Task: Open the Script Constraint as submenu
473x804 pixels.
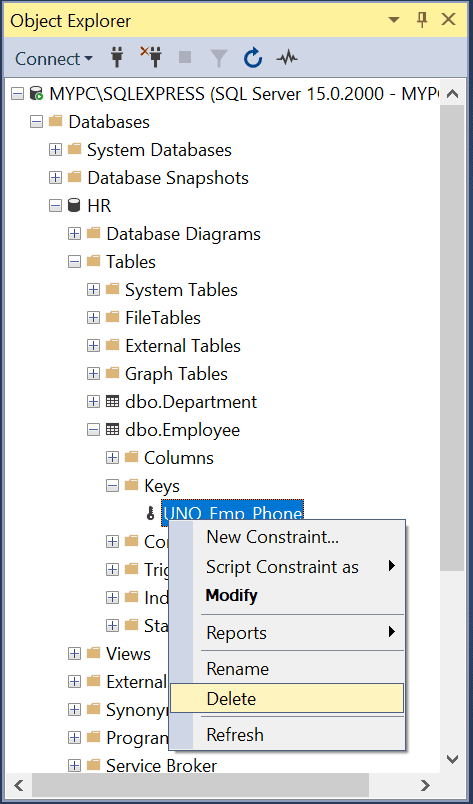Action: point(287,567)
